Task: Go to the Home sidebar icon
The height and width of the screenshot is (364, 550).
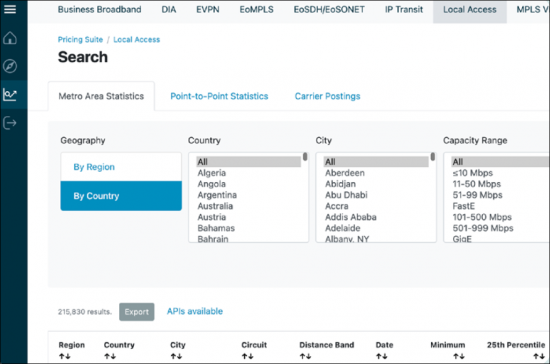Action: pos(10,38)
